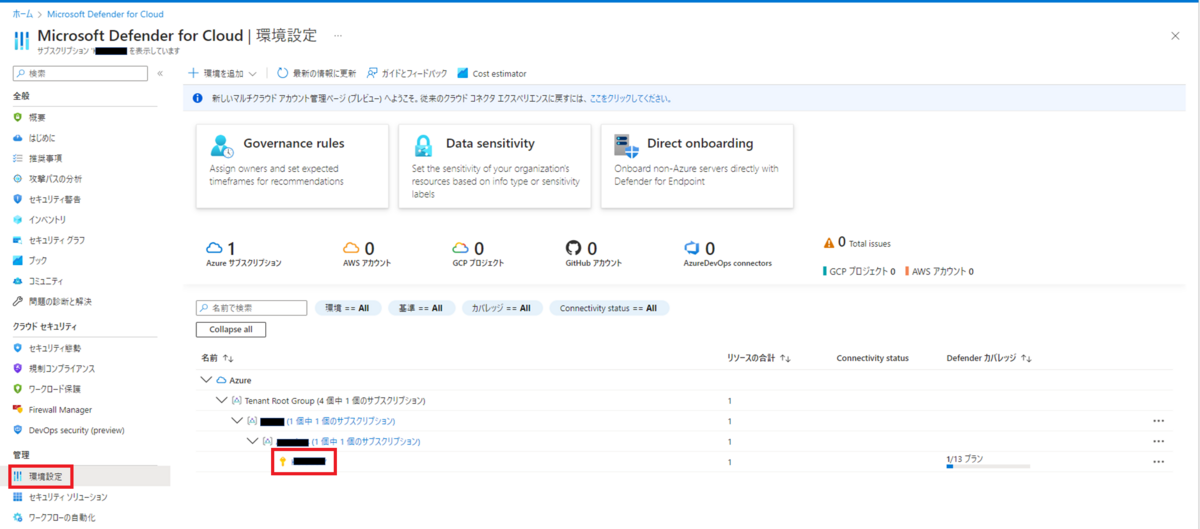Screen dimensions: 1200x529
Task: Open the Governance rules card
Action: tap(292, 166)
